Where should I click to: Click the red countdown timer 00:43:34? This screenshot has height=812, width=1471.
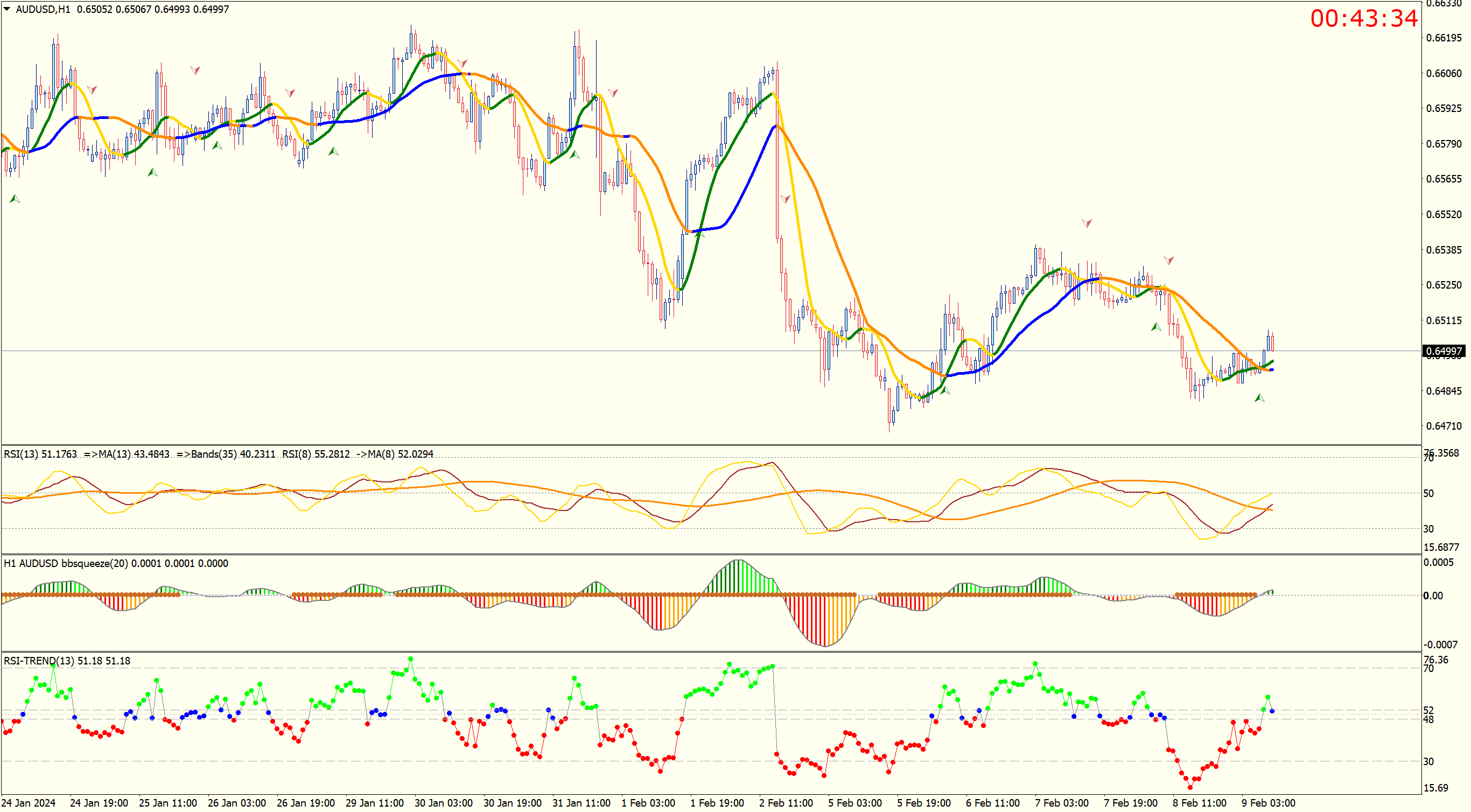tap(1364, 18)
